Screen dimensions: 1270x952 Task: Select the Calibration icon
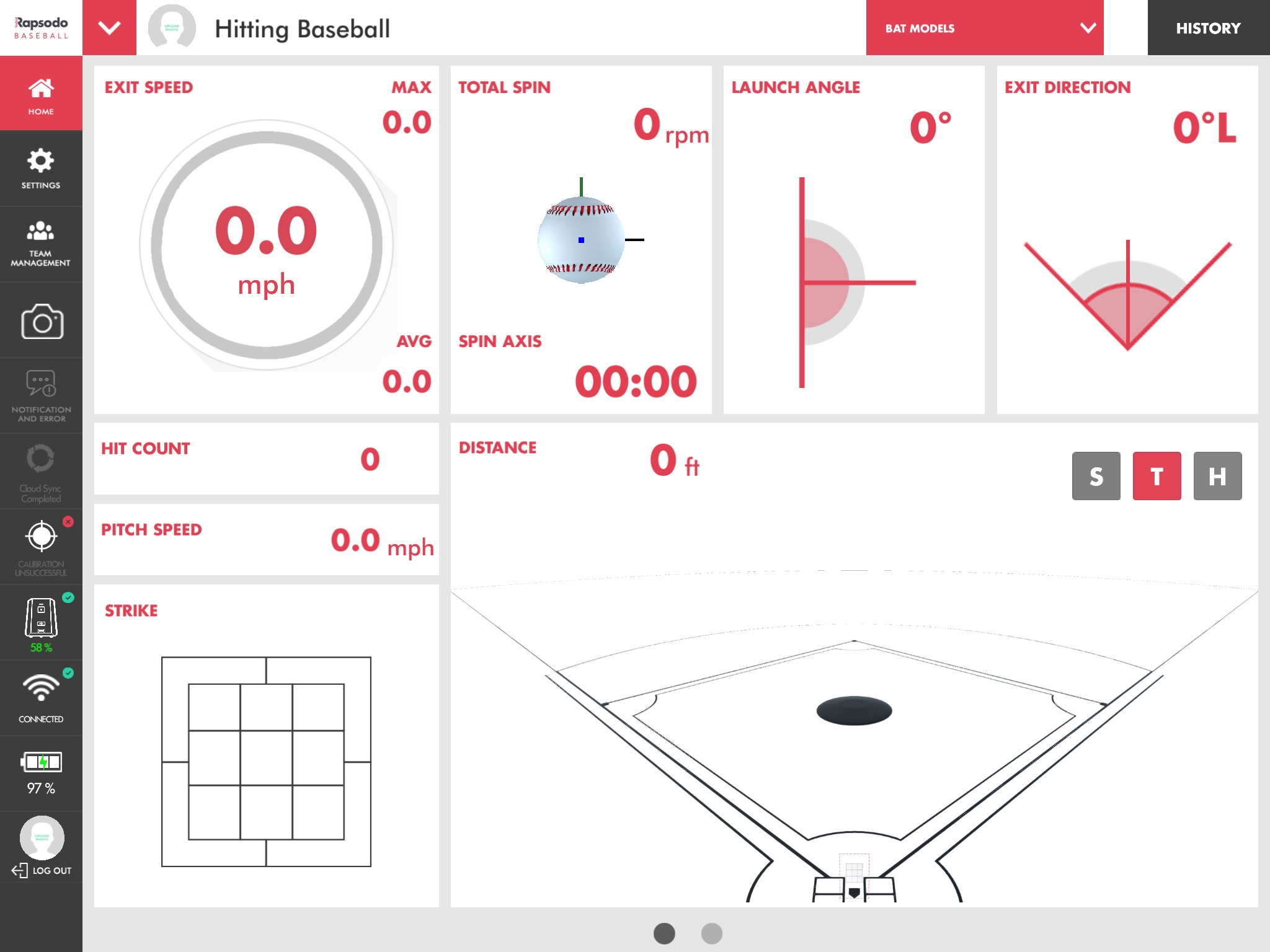[x=41, y=536]
